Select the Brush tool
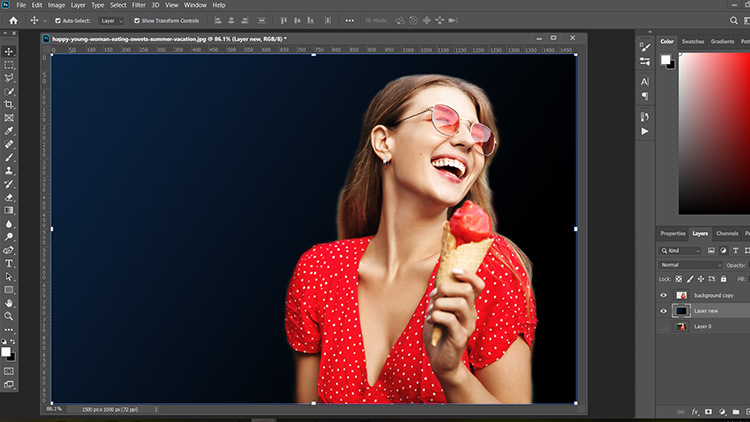The width and height of the screenshot is (750, 422). tap(9, 157)
